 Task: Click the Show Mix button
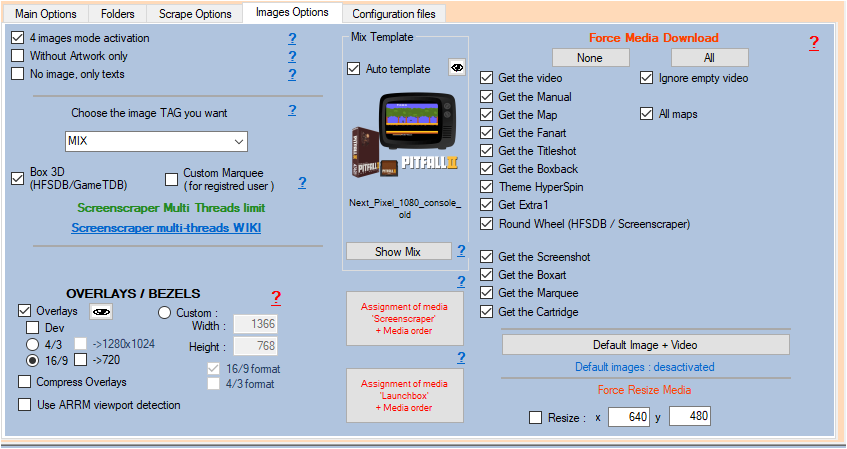point(398,252)
